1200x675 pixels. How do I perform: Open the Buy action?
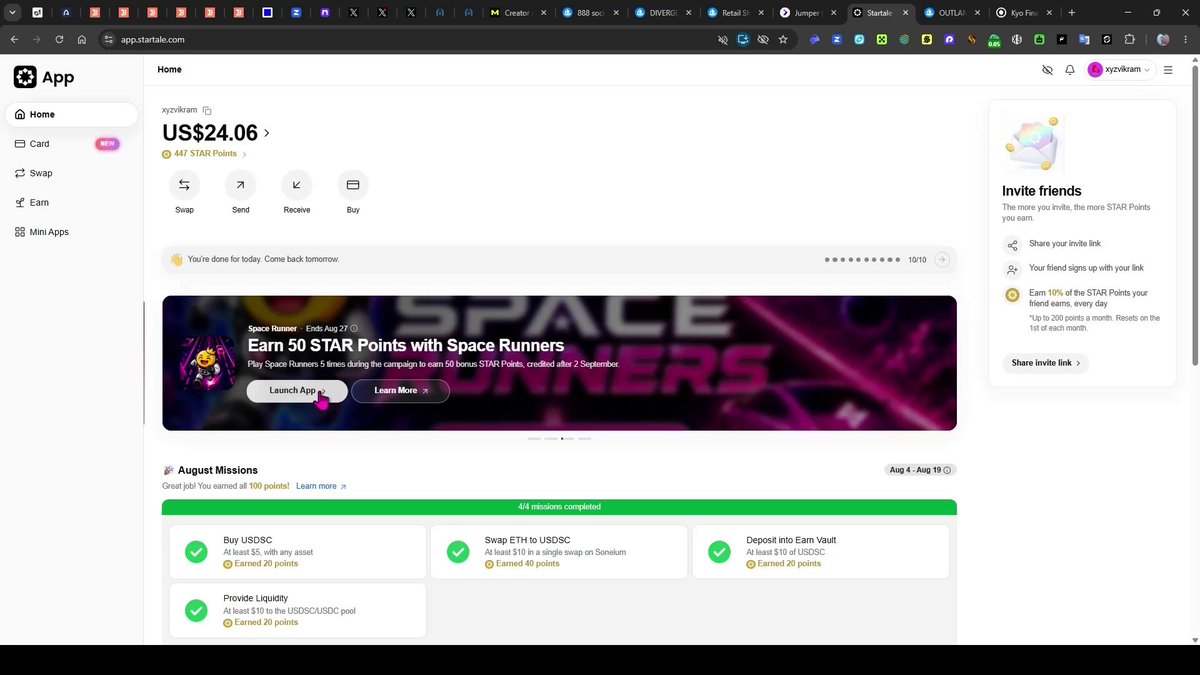[353, 185]
